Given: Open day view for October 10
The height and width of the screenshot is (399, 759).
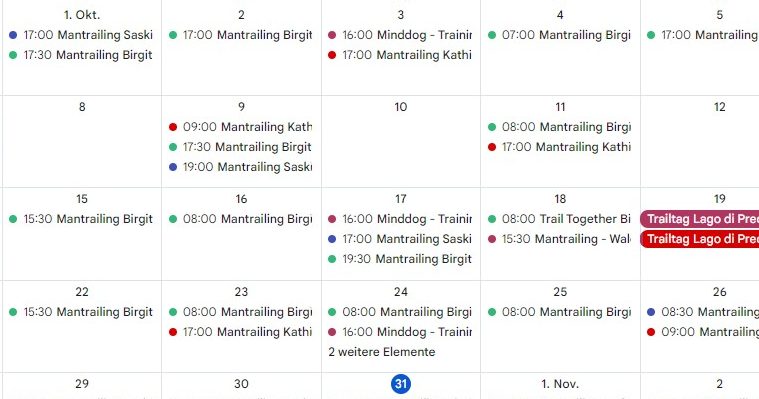Looking at the screenshot, I should click(400, 107).
